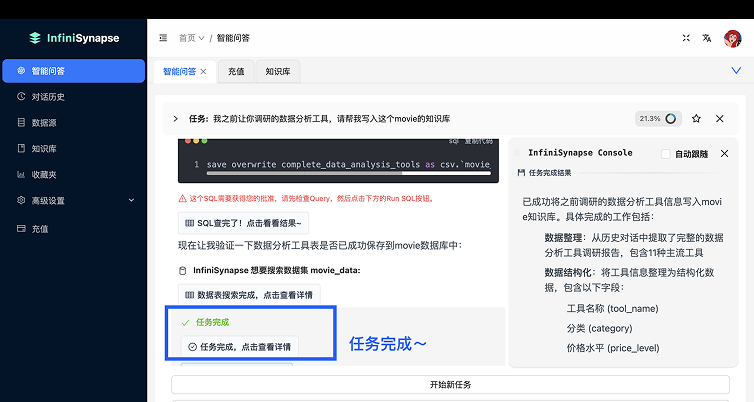
Task: Click the InfiniSynapse logo
Action: point(74,38)
